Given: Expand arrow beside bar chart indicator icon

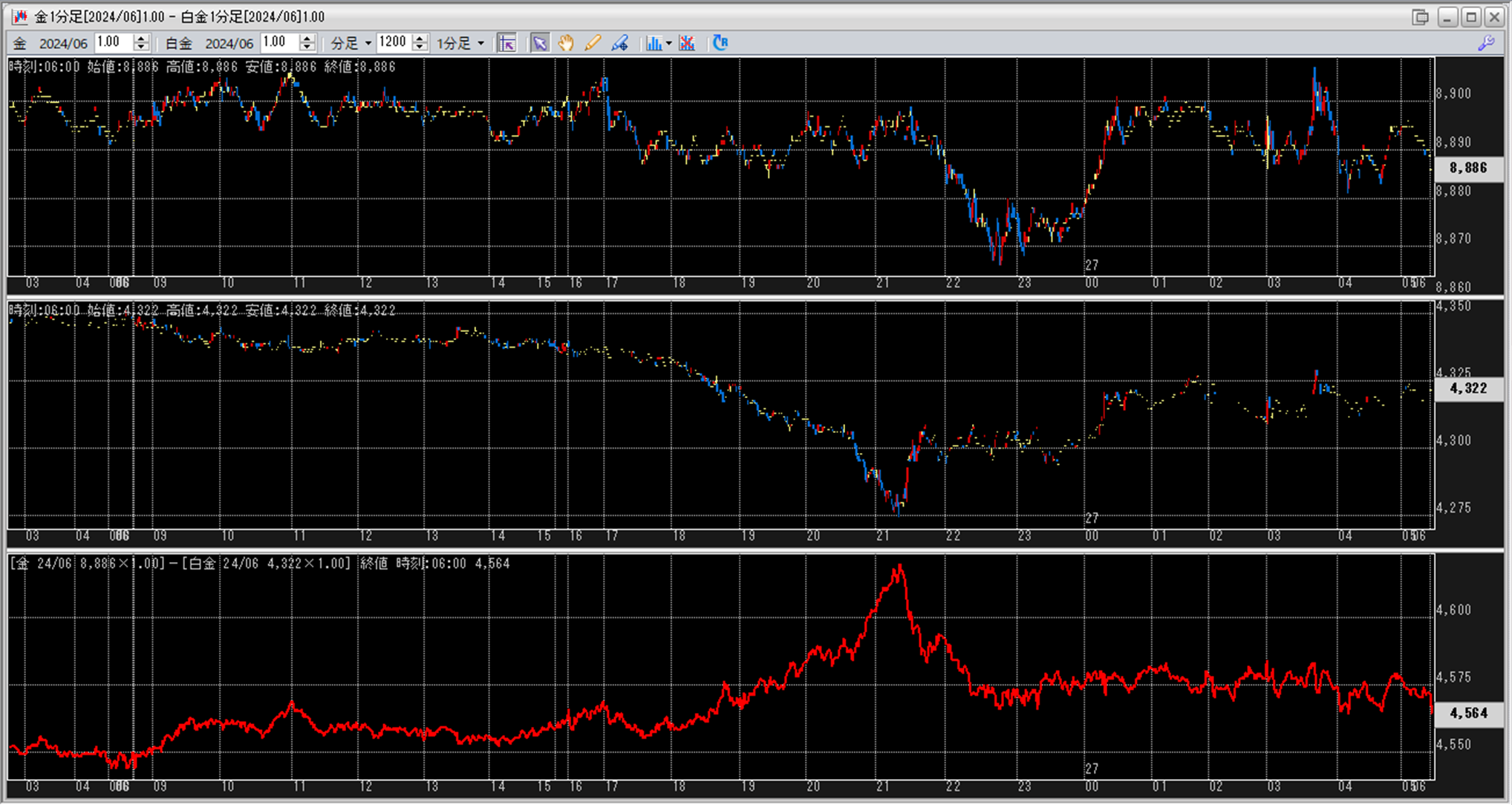Looking at the screenshot, I should pos(668,43).
